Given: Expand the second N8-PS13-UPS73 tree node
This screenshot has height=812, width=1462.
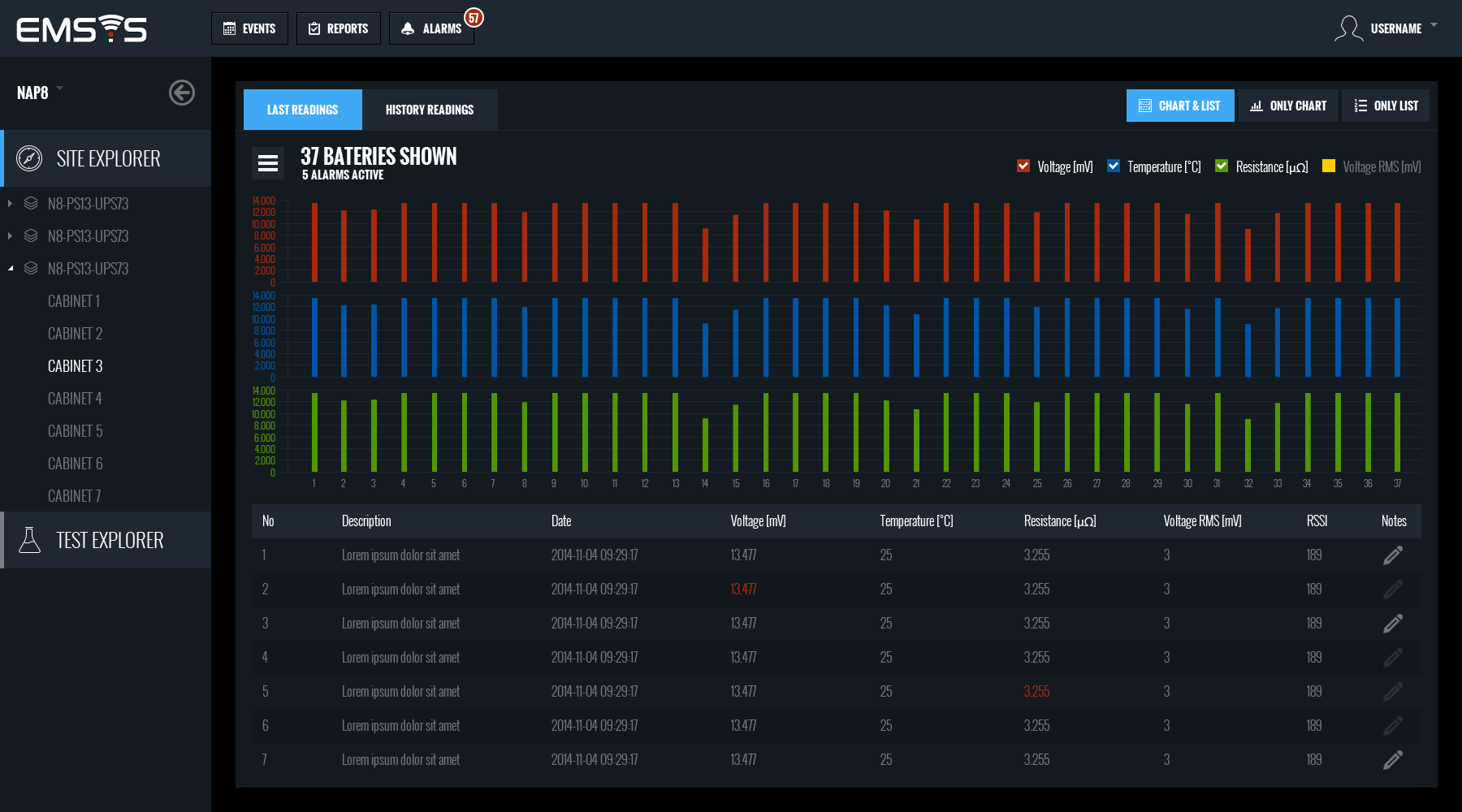Looking at the screenshot, I should [x=10, y=236].
